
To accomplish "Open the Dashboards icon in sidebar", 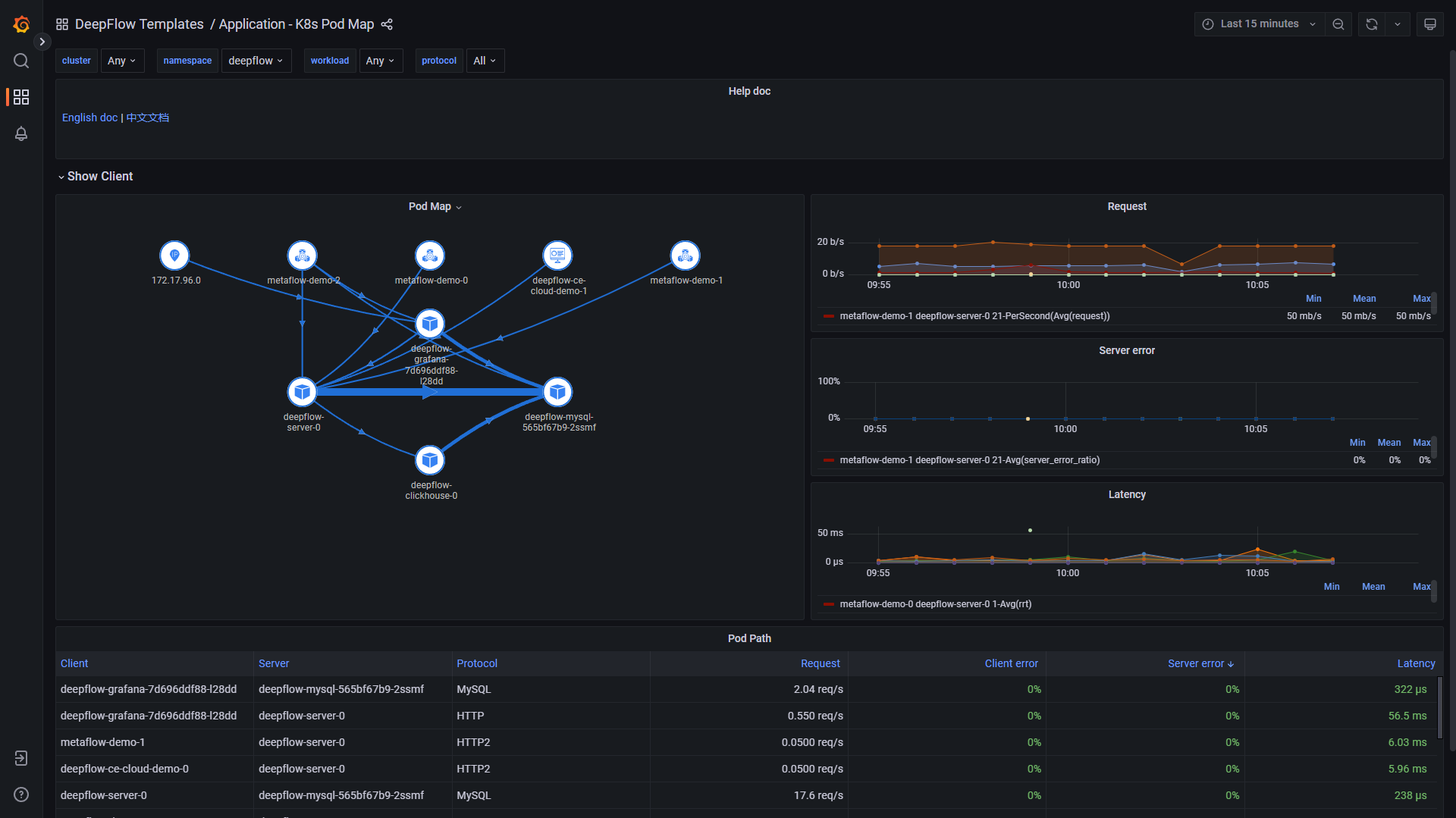I will [x=21, y=97].
